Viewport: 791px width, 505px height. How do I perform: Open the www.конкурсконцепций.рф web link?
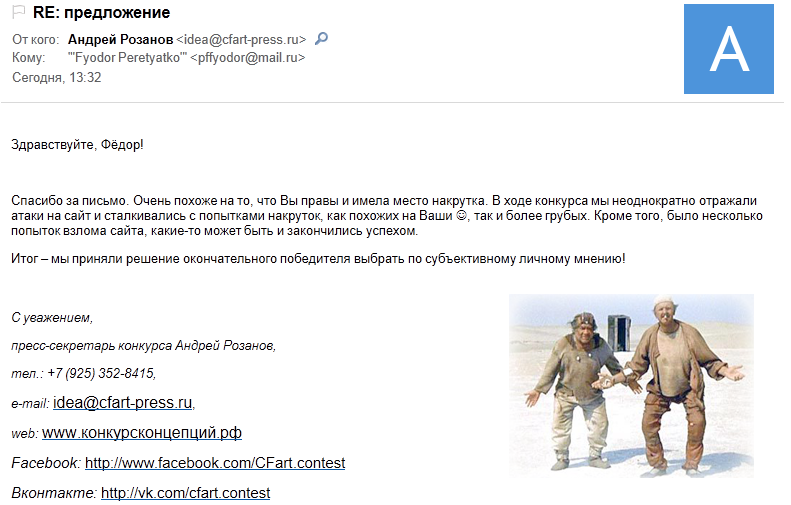click(142, 432)
